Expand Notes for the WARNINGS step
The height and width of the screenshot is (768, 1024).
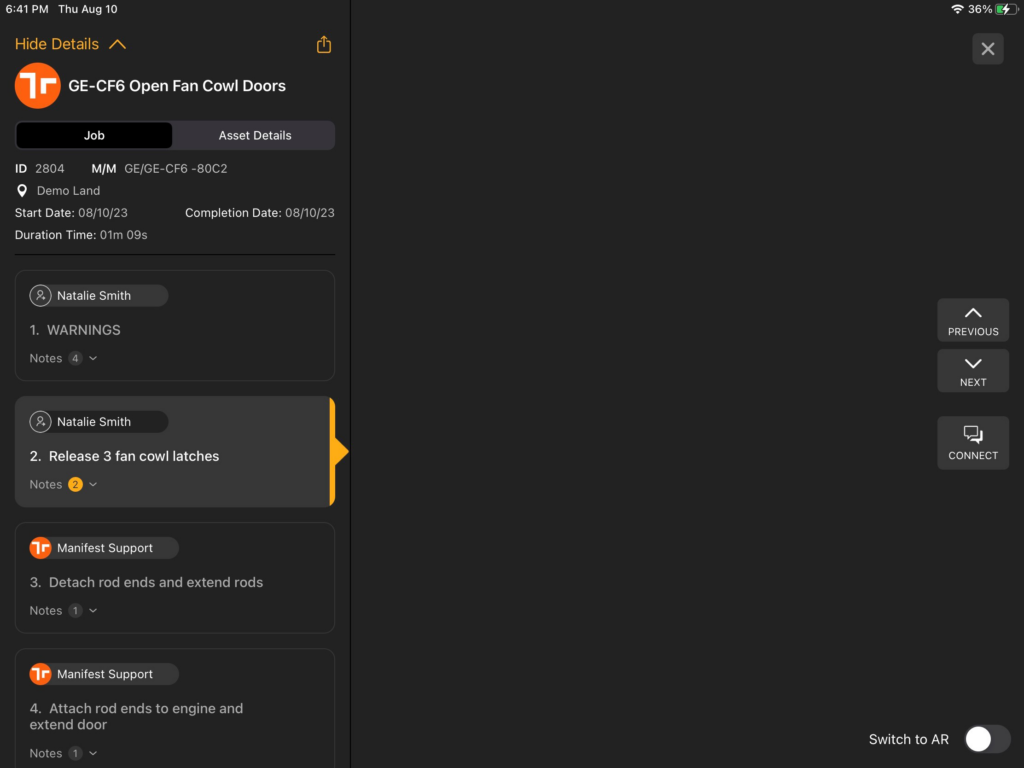pos(92,357)
